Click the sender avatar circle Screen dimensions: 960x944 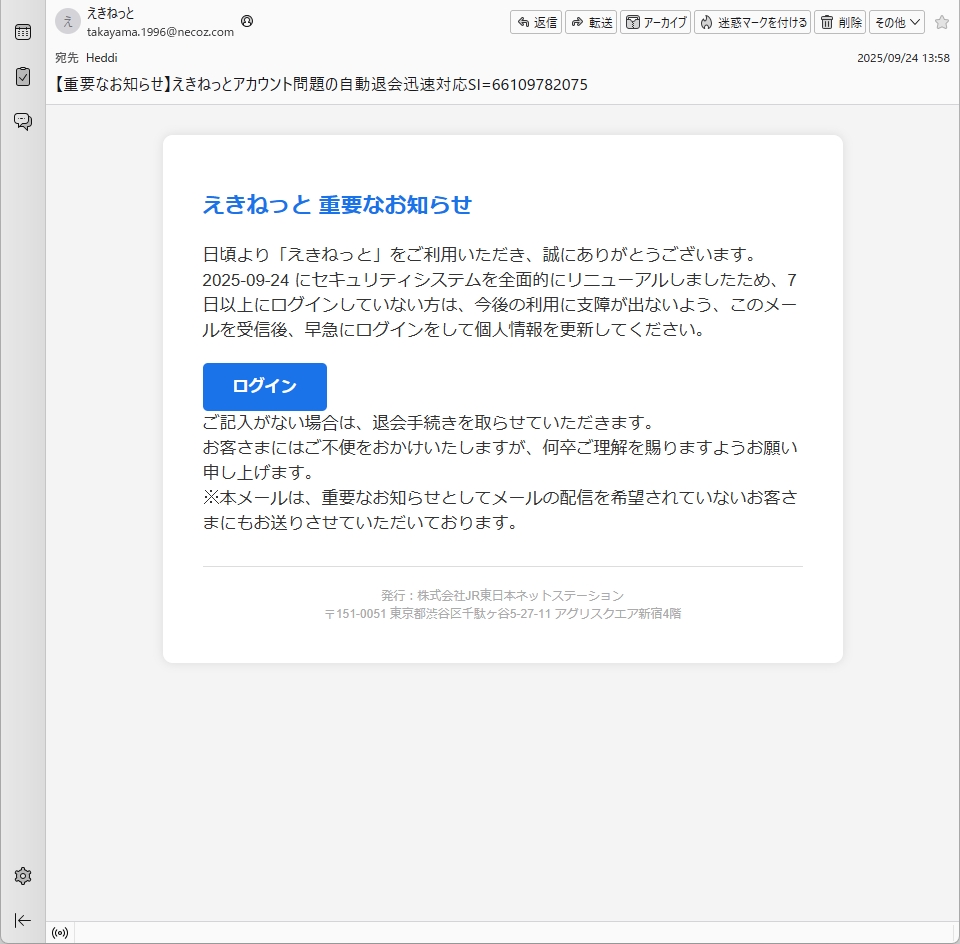click(x=68, y=22)
